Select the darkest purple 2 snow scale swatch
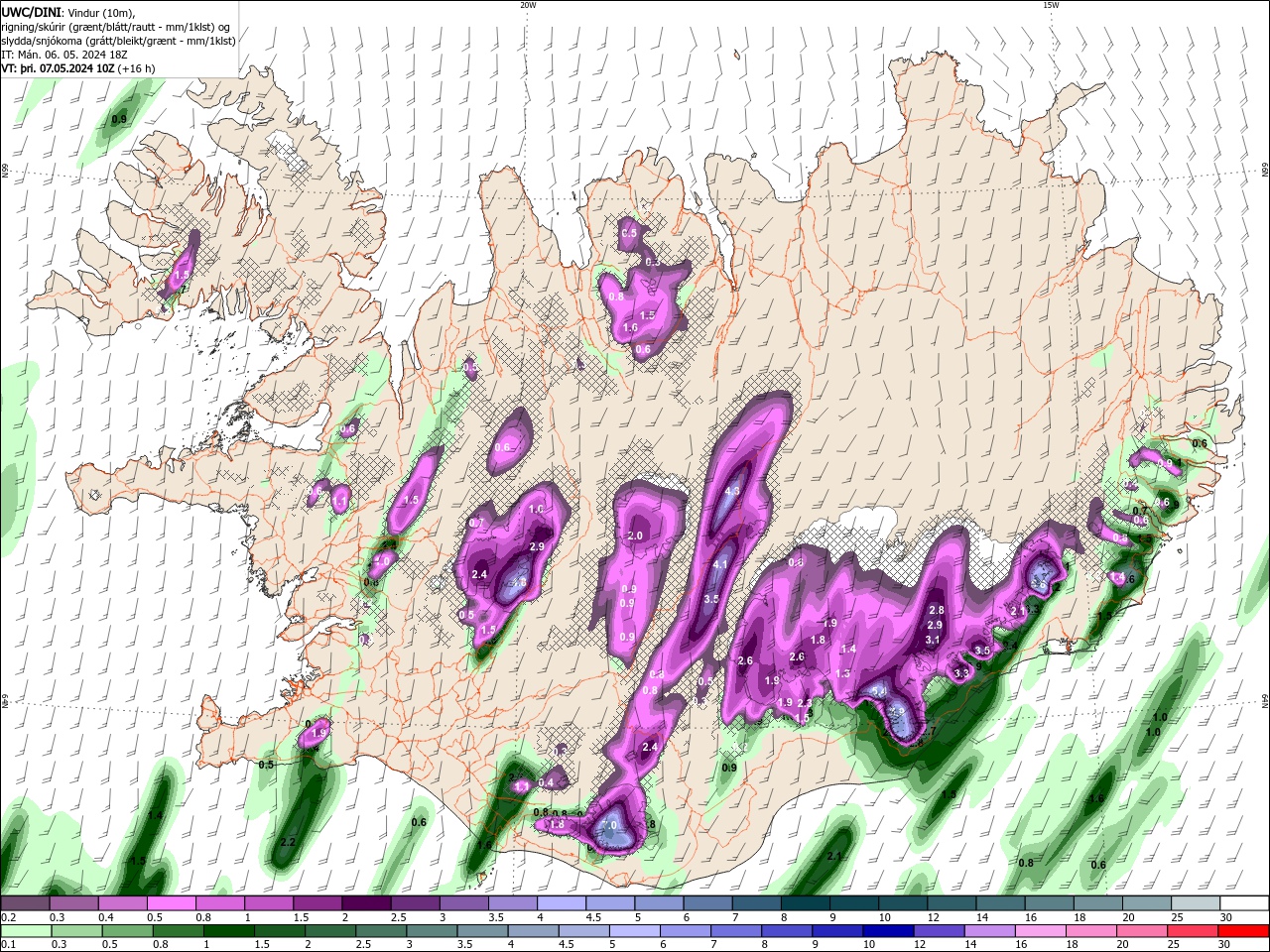The image size is (1270, 952). (x=367, y=902)
